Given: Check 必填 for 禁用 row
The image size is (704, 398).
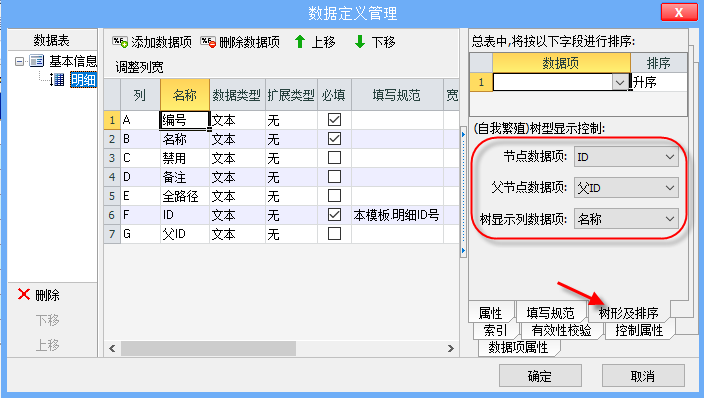Looking at the screenshot, I should [x=334, y=158].
